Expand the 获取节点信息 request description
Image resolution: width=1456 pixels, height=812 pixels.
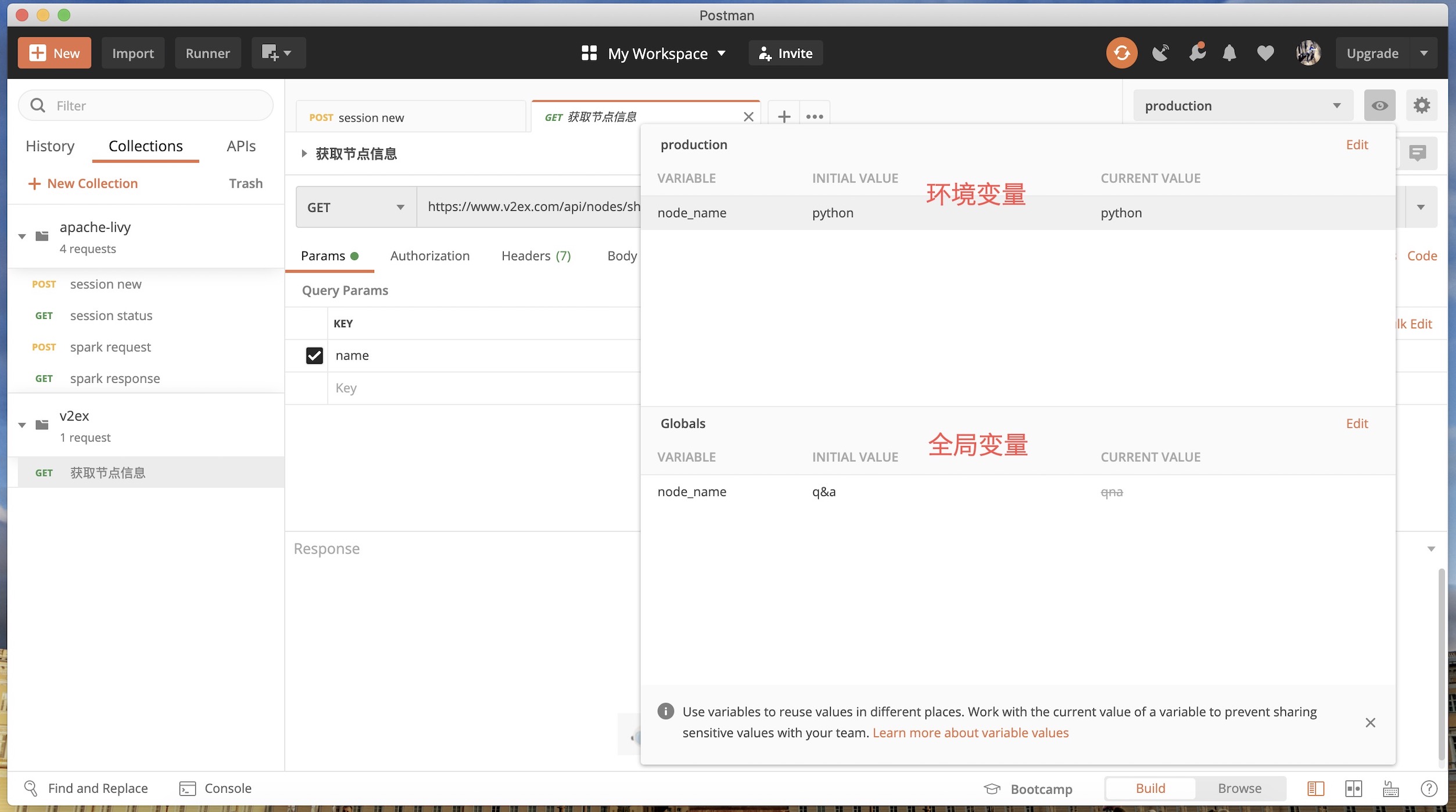coord(303,153)
